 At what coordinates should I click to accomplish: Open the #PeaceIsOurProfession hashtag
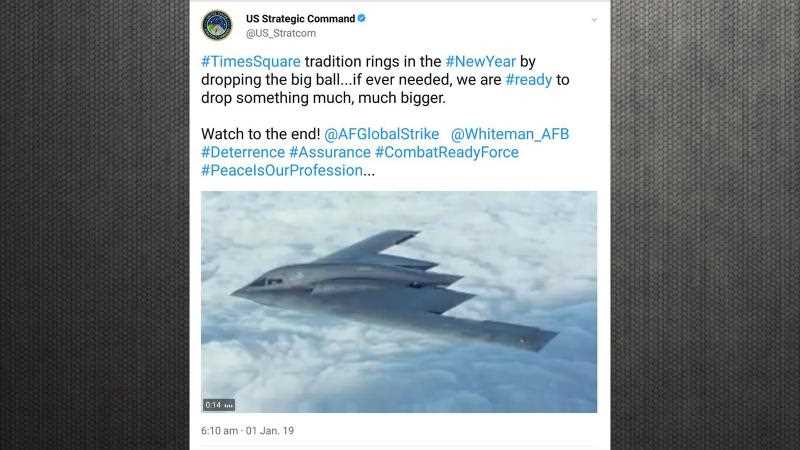point(282,170)
